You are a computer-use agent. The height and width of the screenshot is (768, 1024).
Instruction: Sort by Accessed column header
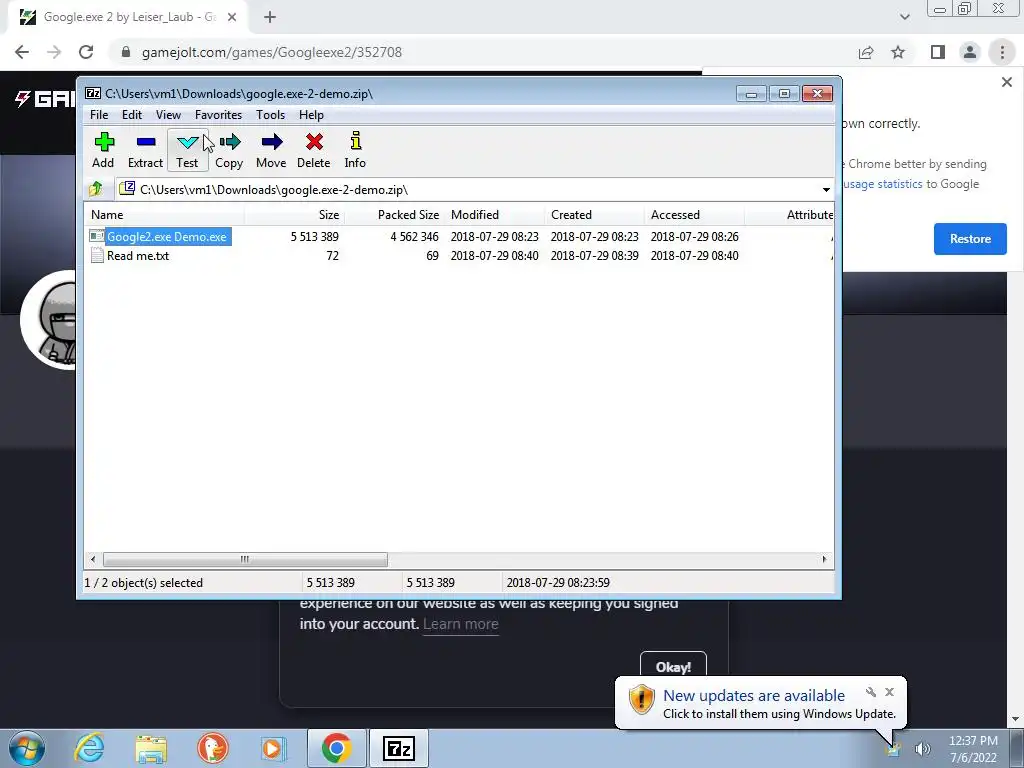(x=694, y=215)
